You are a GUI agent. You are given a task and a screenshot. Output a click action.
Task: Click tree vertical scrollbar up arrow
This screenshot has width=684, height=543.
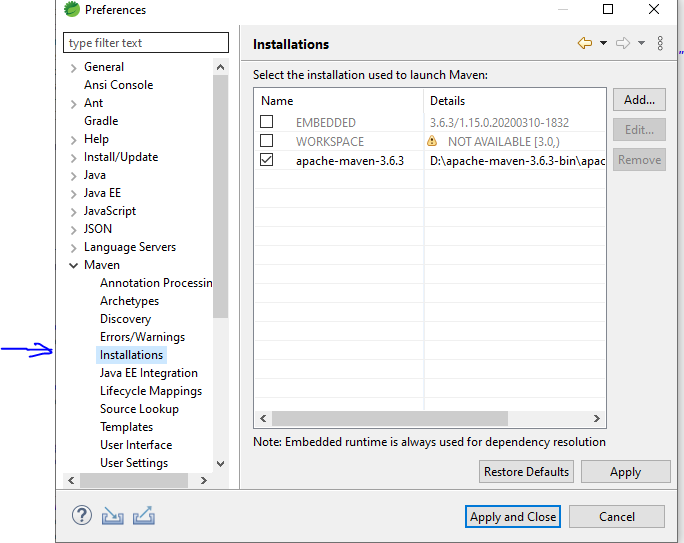pyautogui.click(x=221, y=67)
